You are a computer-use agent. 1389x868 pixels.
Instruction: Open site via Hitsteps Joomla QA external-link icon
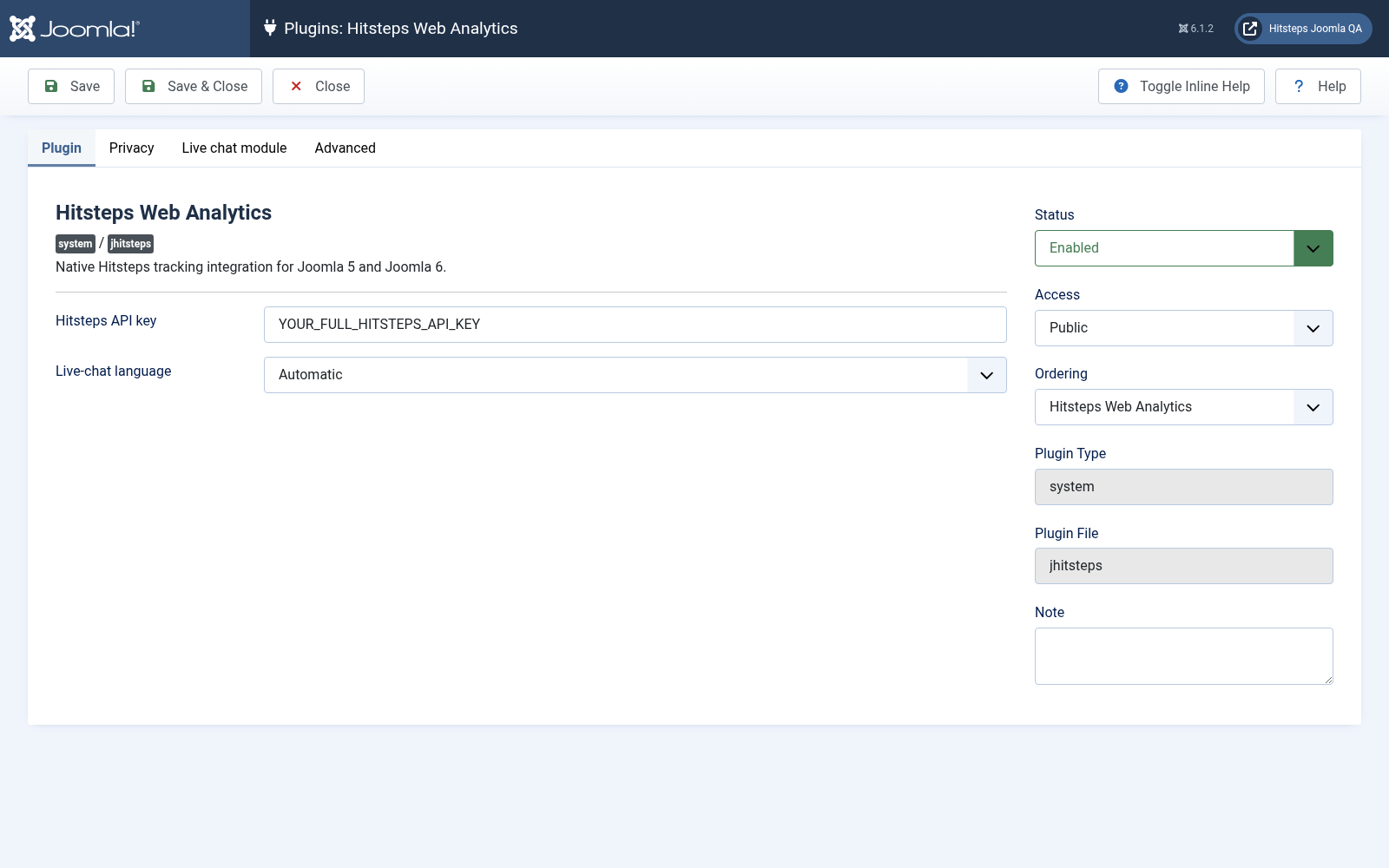pos(1250,29)
